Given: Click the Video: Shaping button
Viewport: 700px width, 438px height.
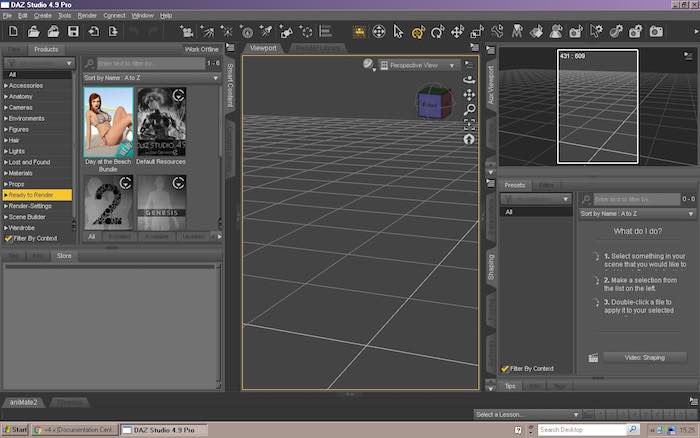Looking at the screenshot, I should click(x=645, y=358).
